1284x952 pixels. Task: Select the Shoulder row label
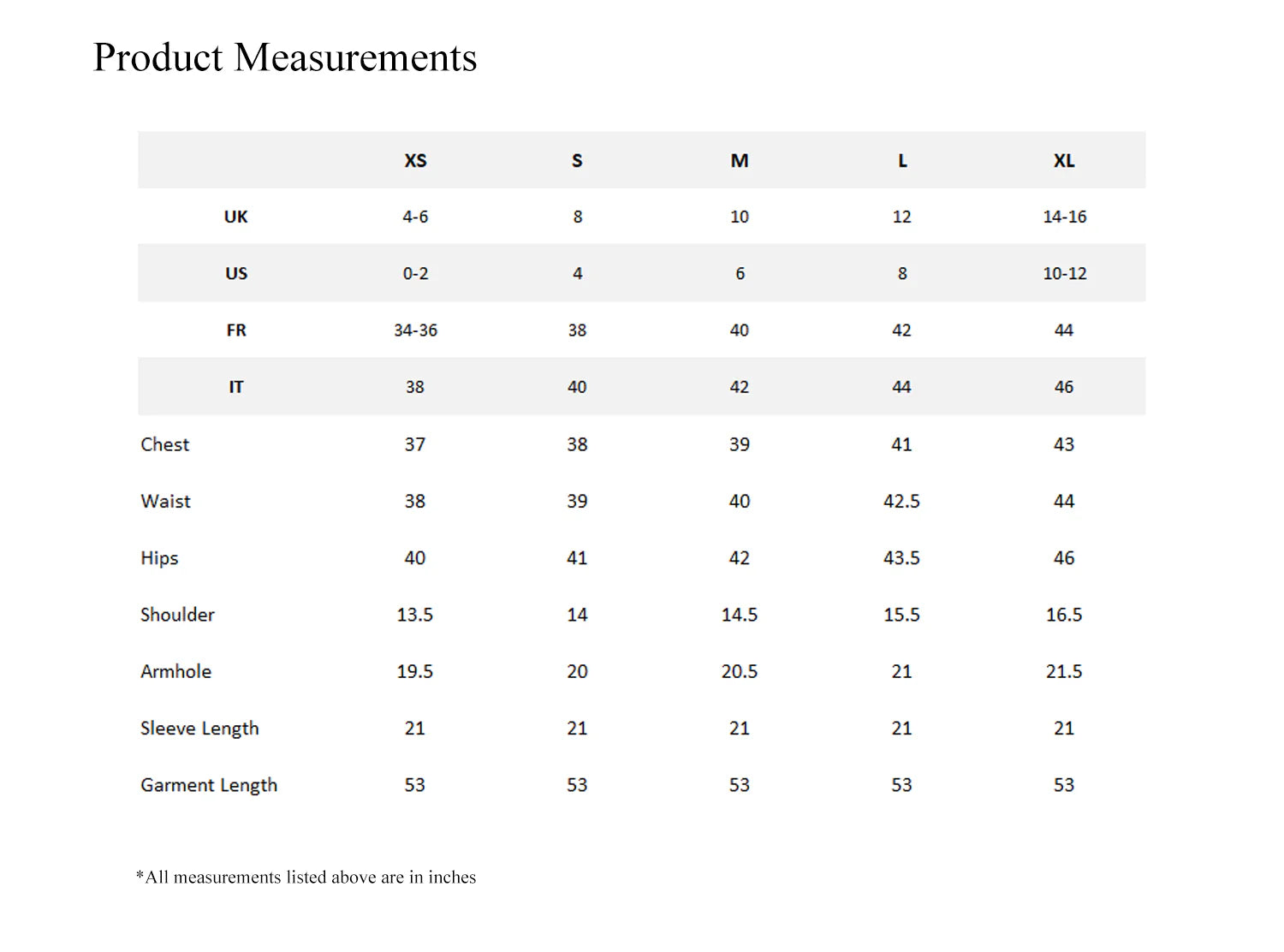[x=177, y=615]
